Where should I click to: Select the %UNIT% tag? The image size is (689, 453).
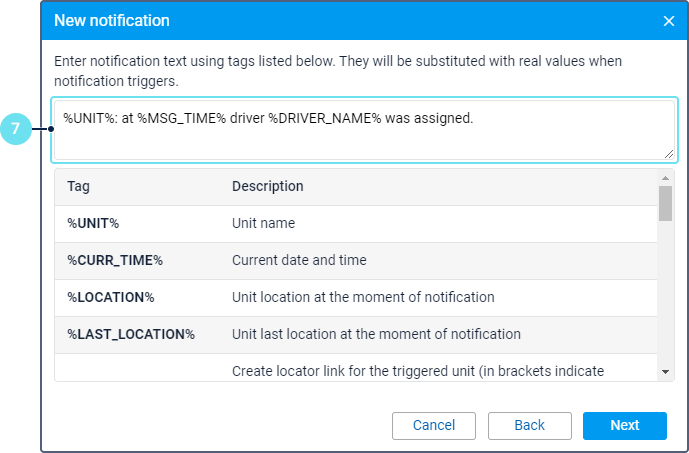(93, 223)
